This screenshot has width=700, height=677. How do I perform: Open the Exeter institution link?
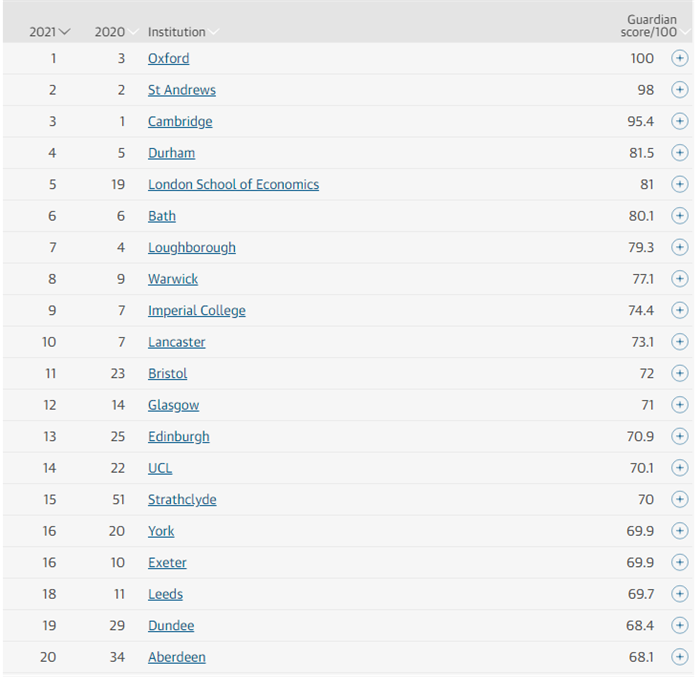point(167,562)
